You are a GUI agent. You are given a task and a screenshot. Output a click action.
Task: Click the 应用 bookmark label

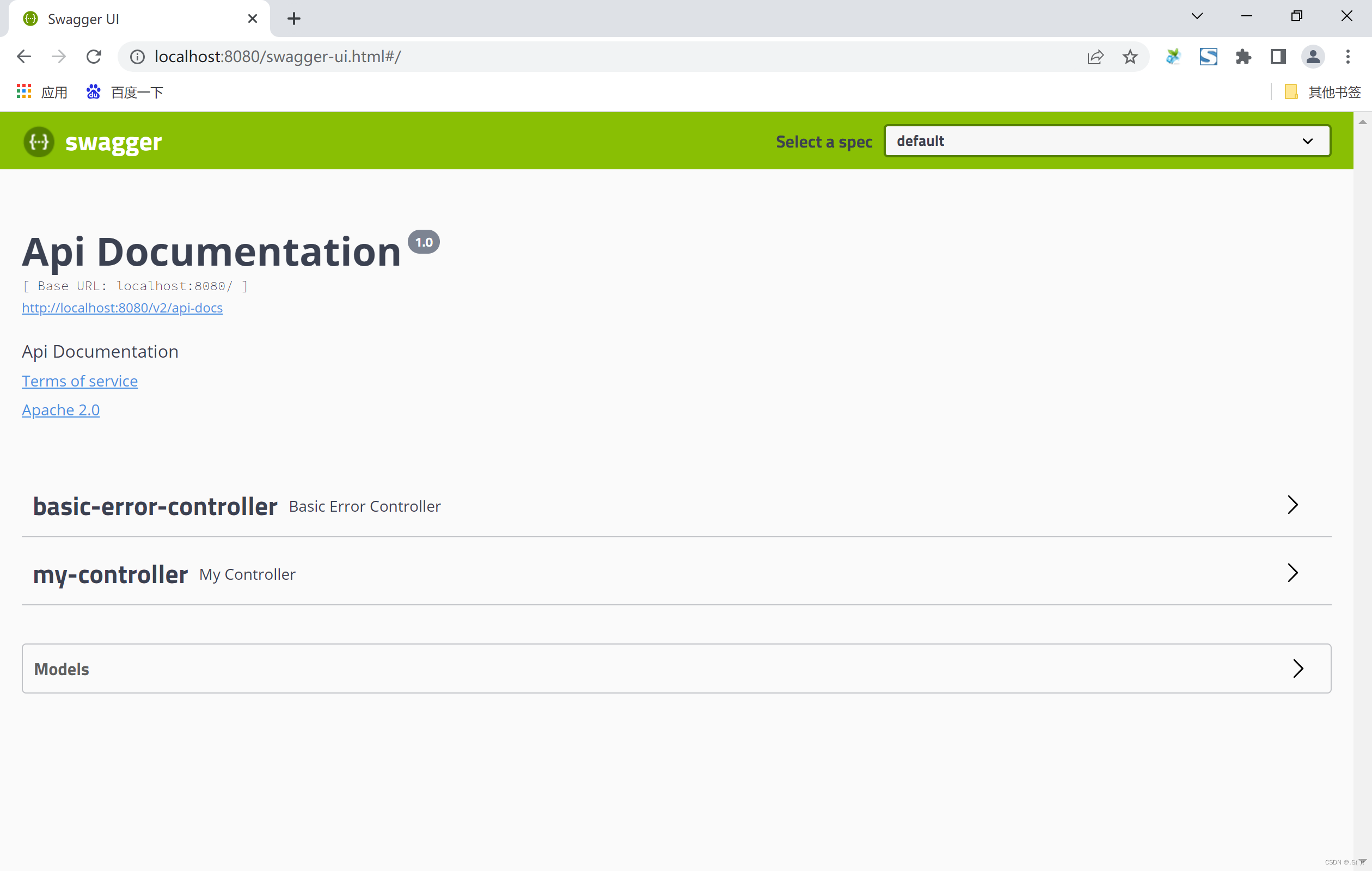coord(54,91)
